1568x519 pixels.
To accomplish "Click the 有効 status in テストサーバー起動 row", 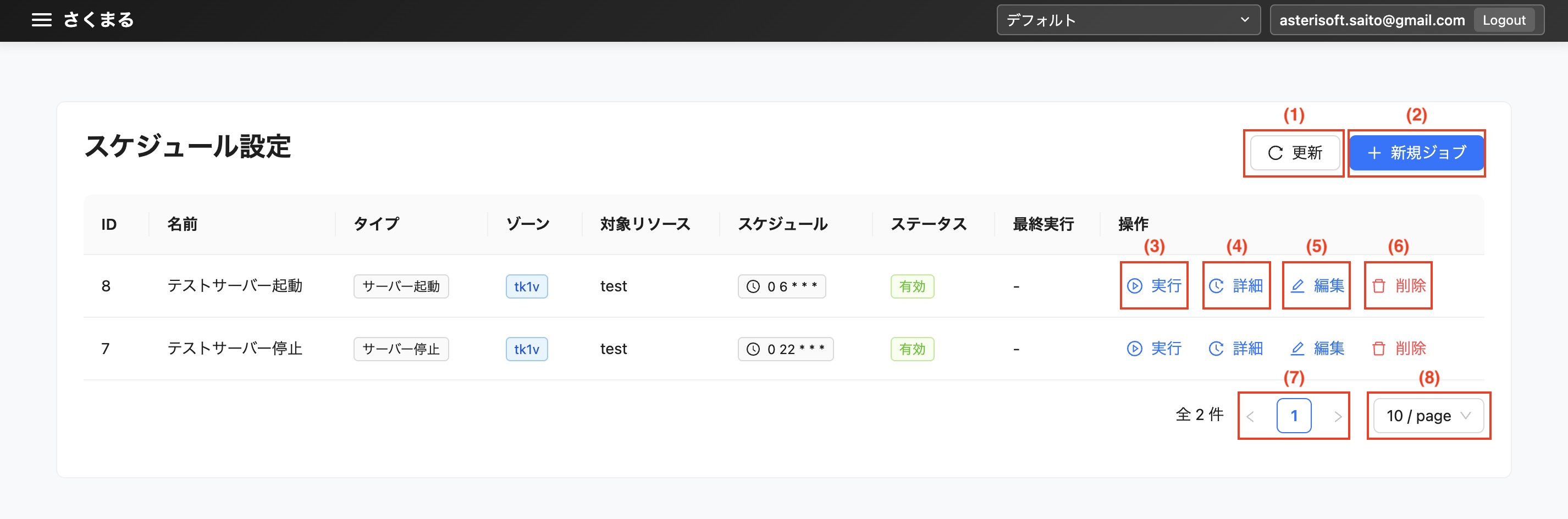I will pyautogui.click(x=912, y=286).
